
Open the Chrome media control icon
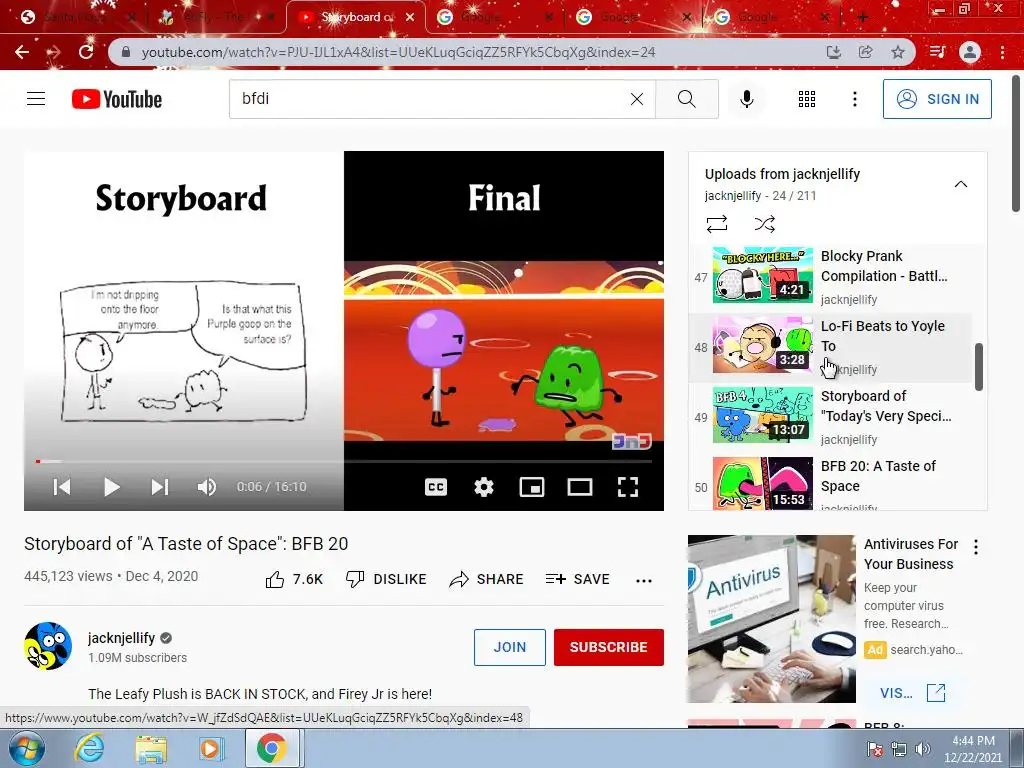[937, 52]
